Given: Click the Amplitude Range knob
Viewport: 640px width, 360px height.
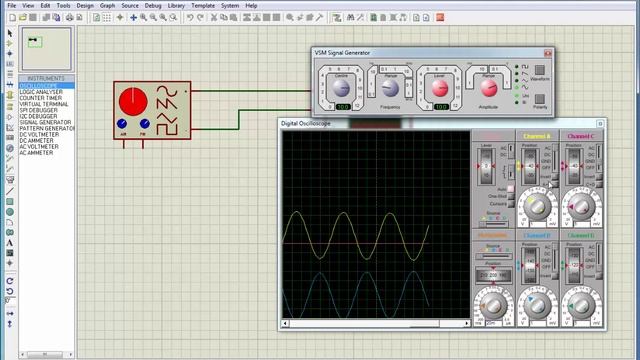Looking at the screenshot, I should (x=489, y=88).
